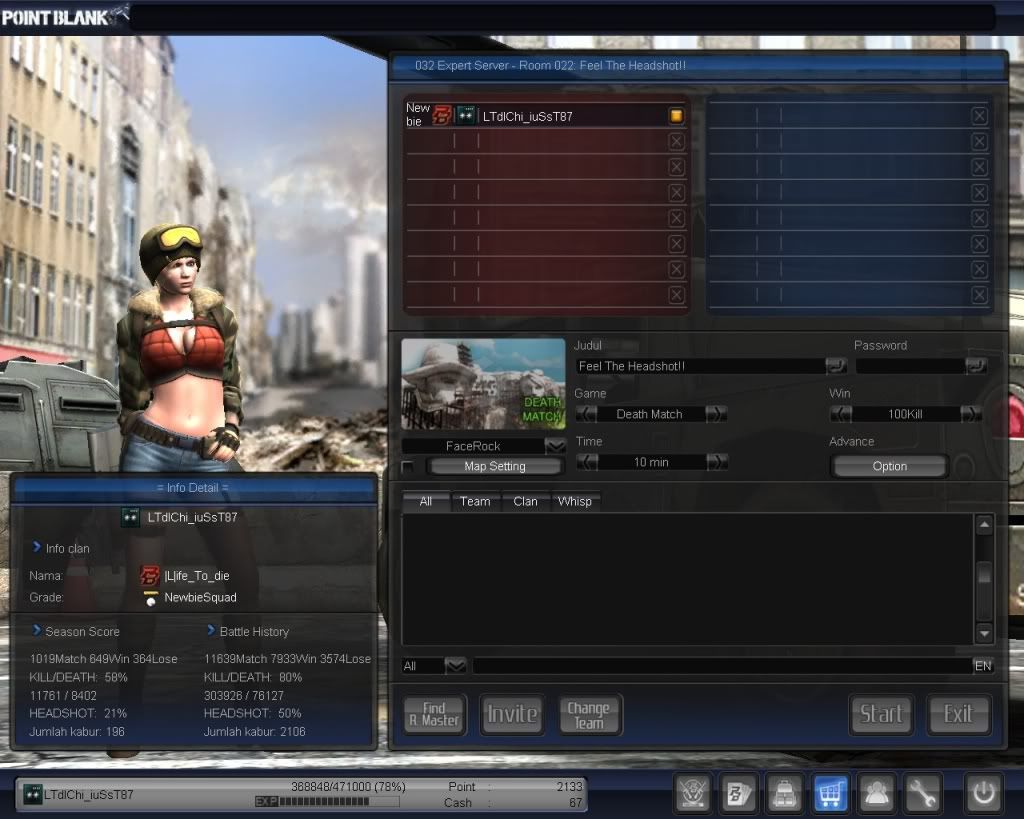Close the second blue team slot
The image size is (1024, 819).
pos(979,142)
